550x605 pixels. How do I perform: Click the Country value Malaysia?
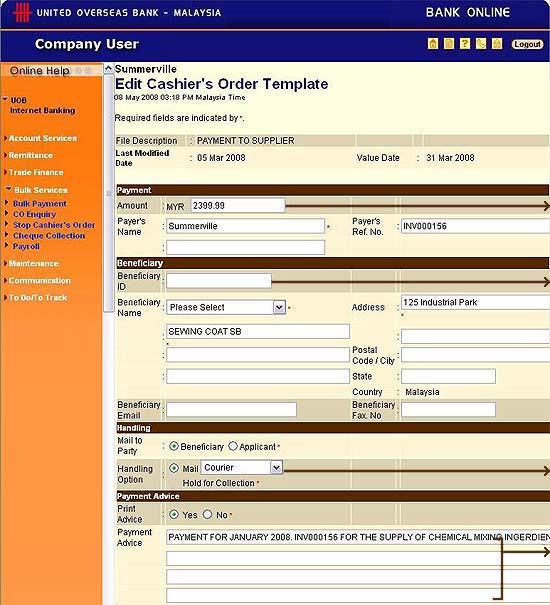tap(422, 392)
